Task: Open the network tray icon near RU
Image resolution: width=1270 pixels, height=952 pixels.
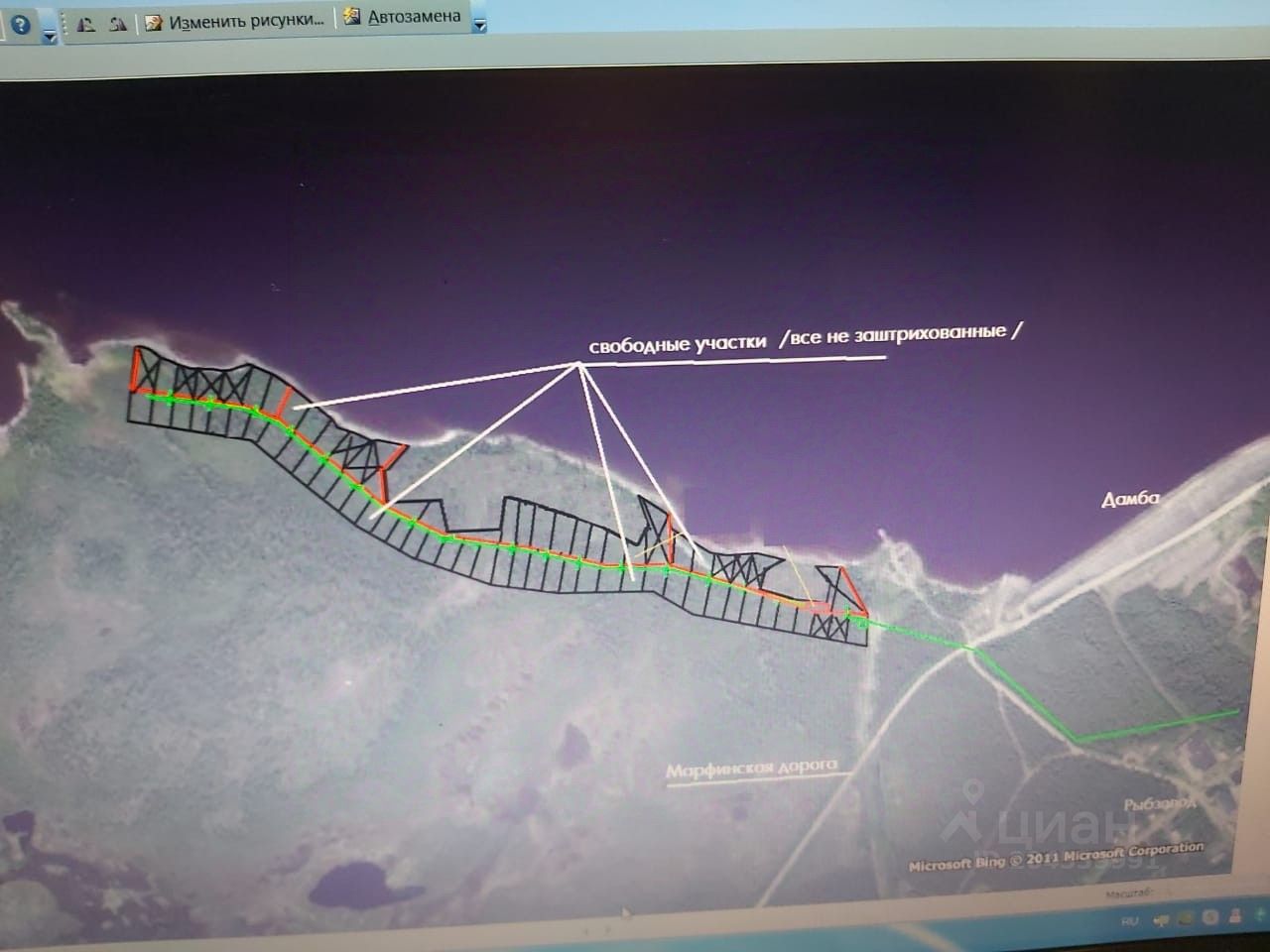Action: click(1161, 920)
